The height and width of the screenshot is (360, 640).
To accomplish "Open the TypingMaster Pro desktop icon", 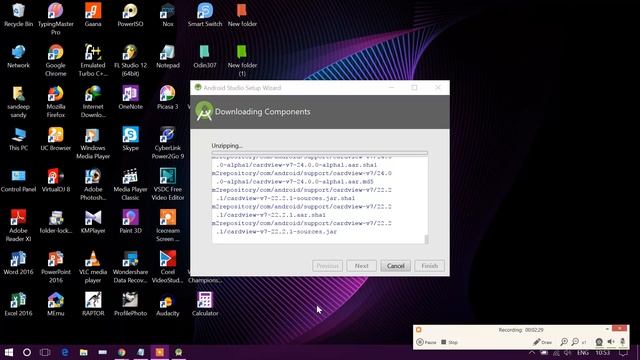I will (56, 18).
